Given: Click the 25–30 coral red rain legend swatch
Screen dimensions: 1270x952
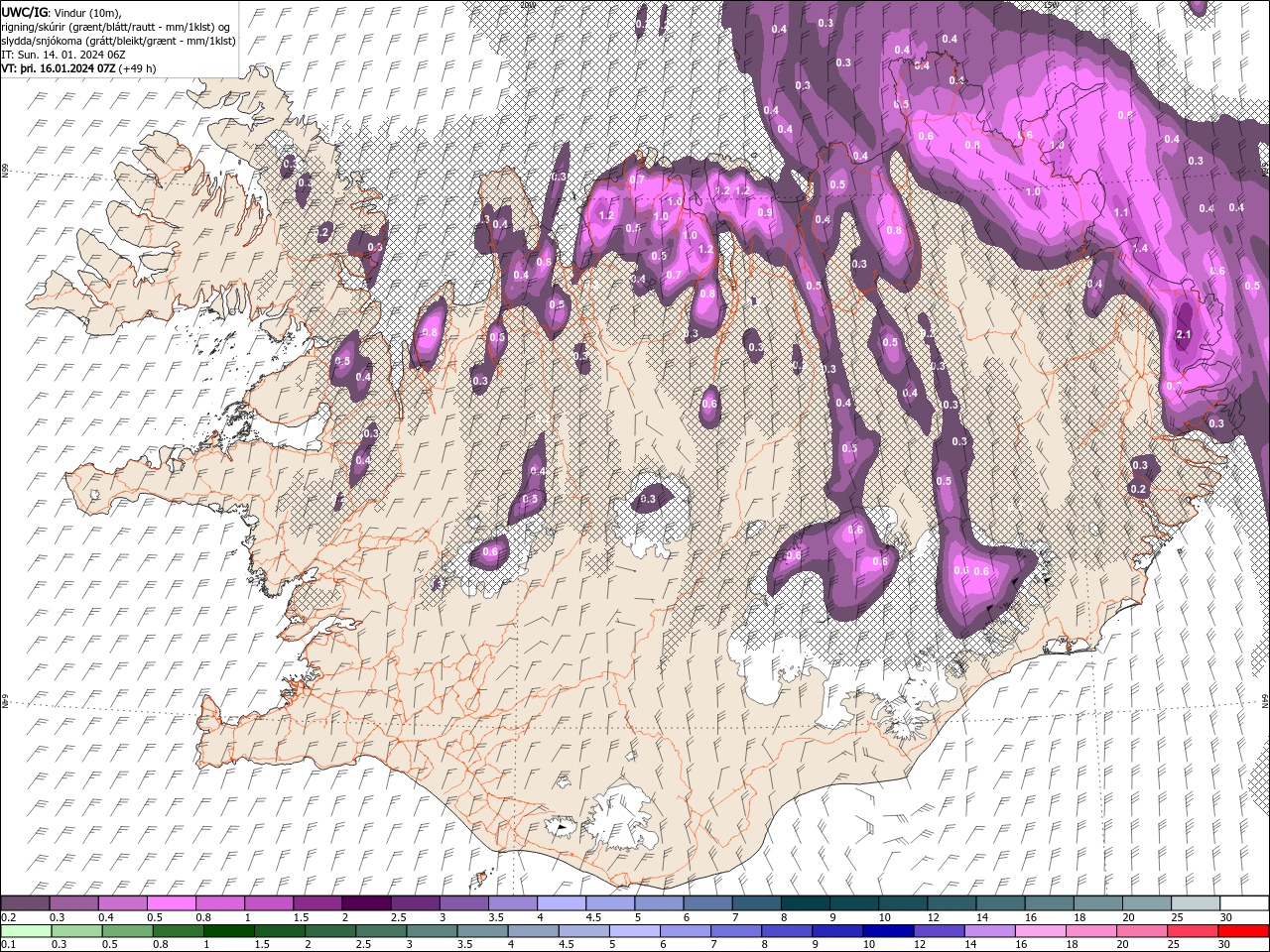Looking at the screenshot, I should tap(1194, 931).
